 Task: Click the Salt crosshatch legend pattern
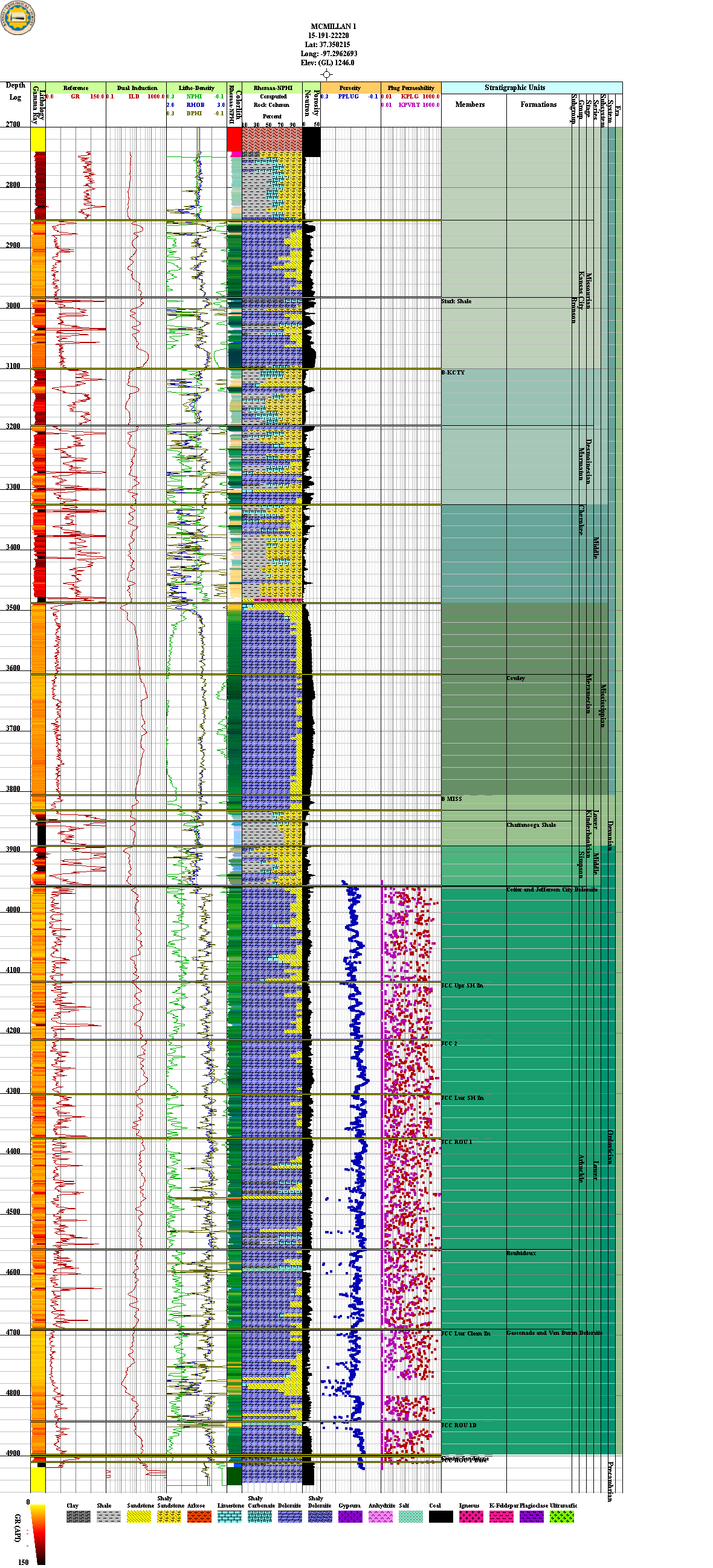coord(410,1516)
